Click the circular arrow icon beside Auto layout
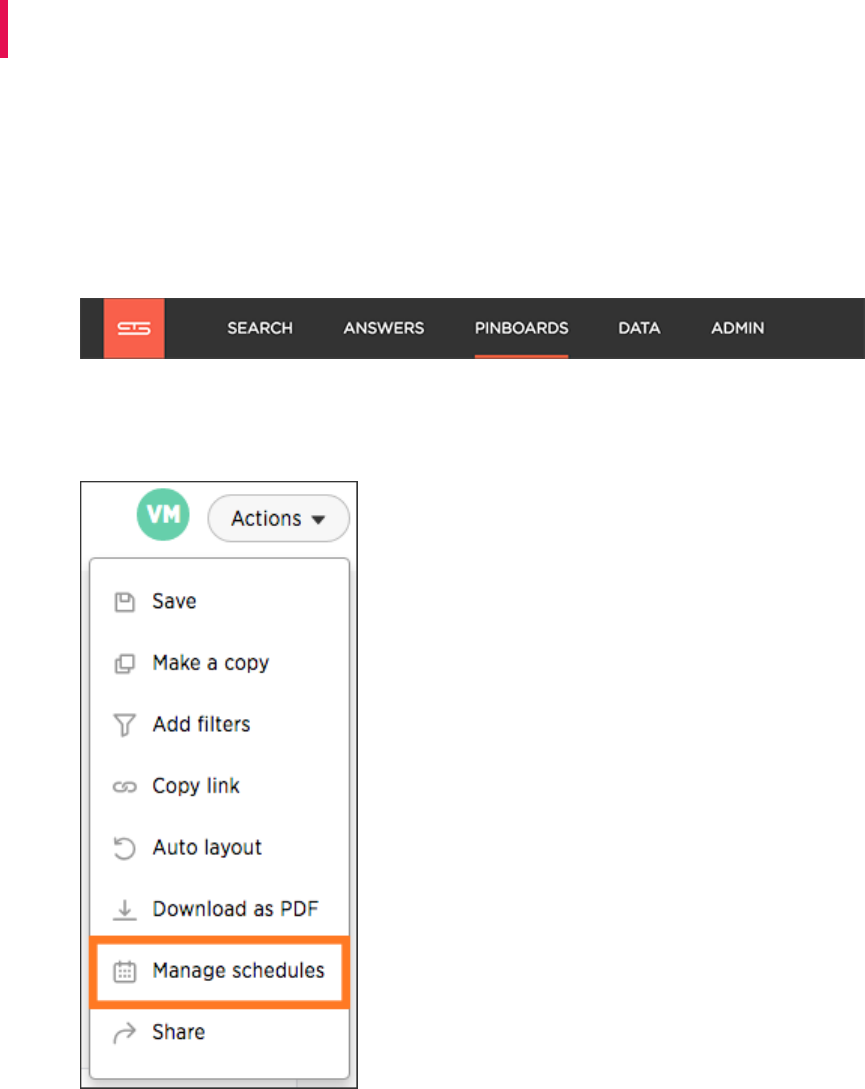865x1089 pixels. (124, 848)
